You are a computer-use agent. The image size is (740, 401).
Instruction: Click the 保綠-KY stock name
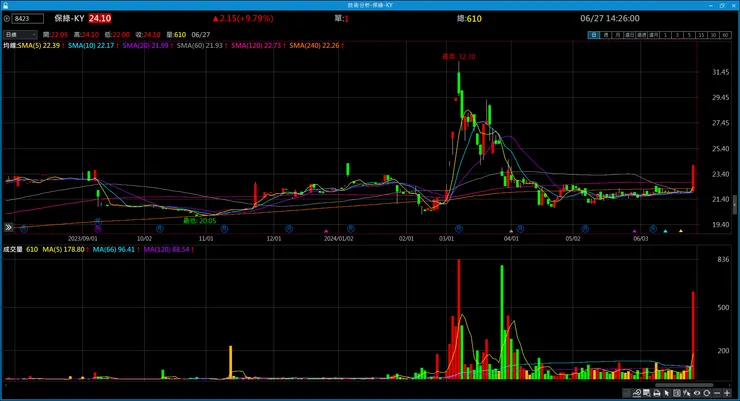[x=69, y=18]
